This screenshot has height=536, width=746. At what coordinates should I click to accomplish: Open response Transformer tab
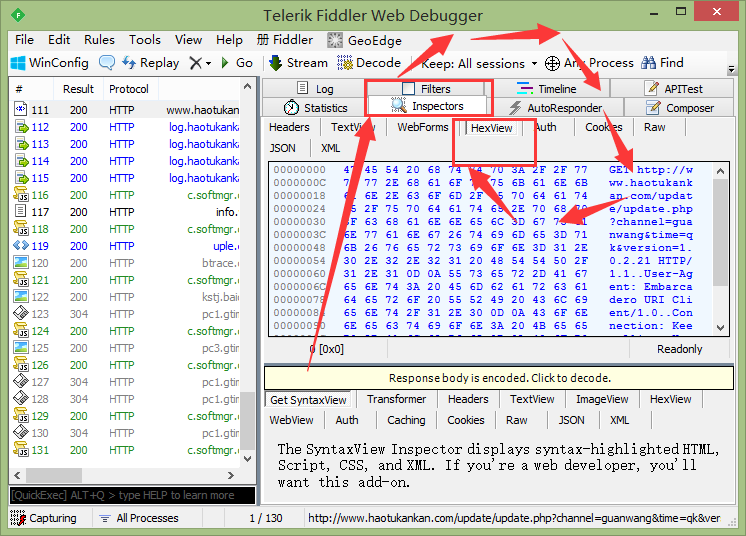click(396, 400)
